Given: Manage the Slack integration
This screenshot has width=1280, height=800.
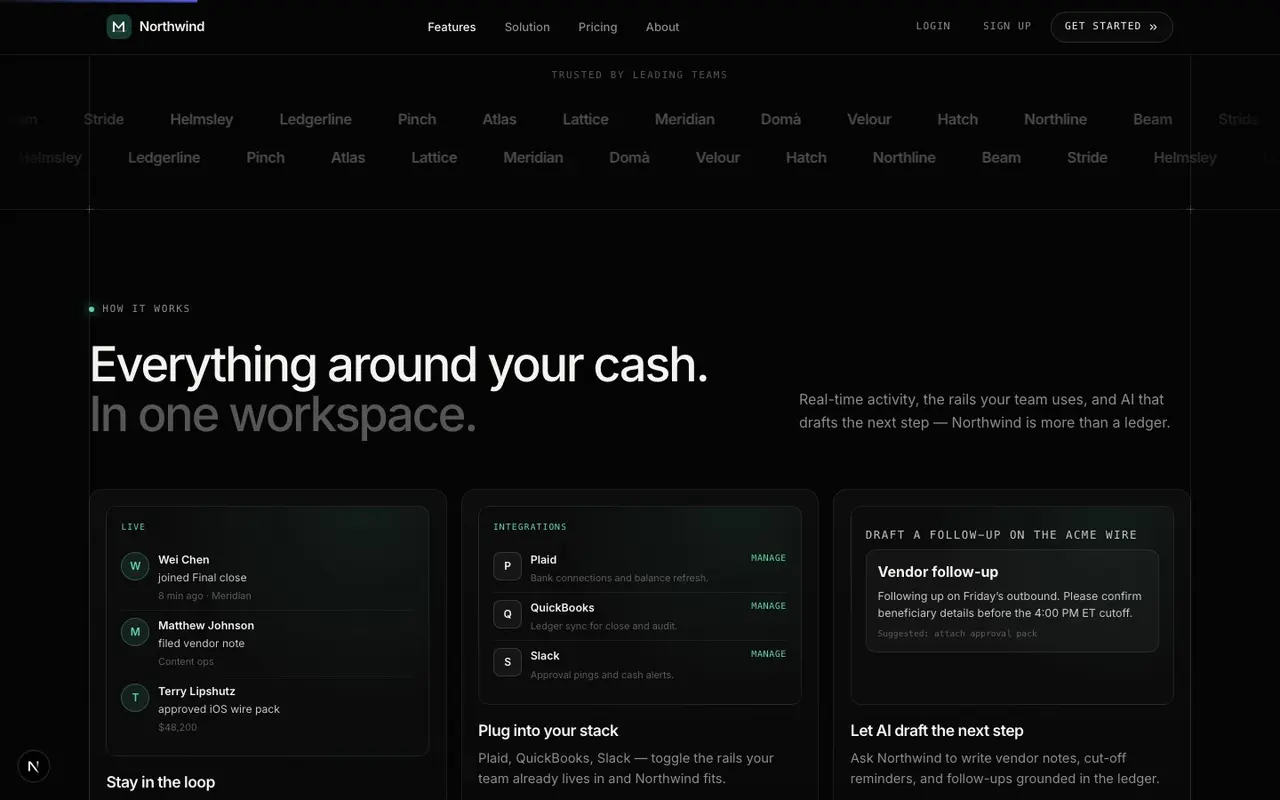Looking at the screenshot, I should point(768,654).
